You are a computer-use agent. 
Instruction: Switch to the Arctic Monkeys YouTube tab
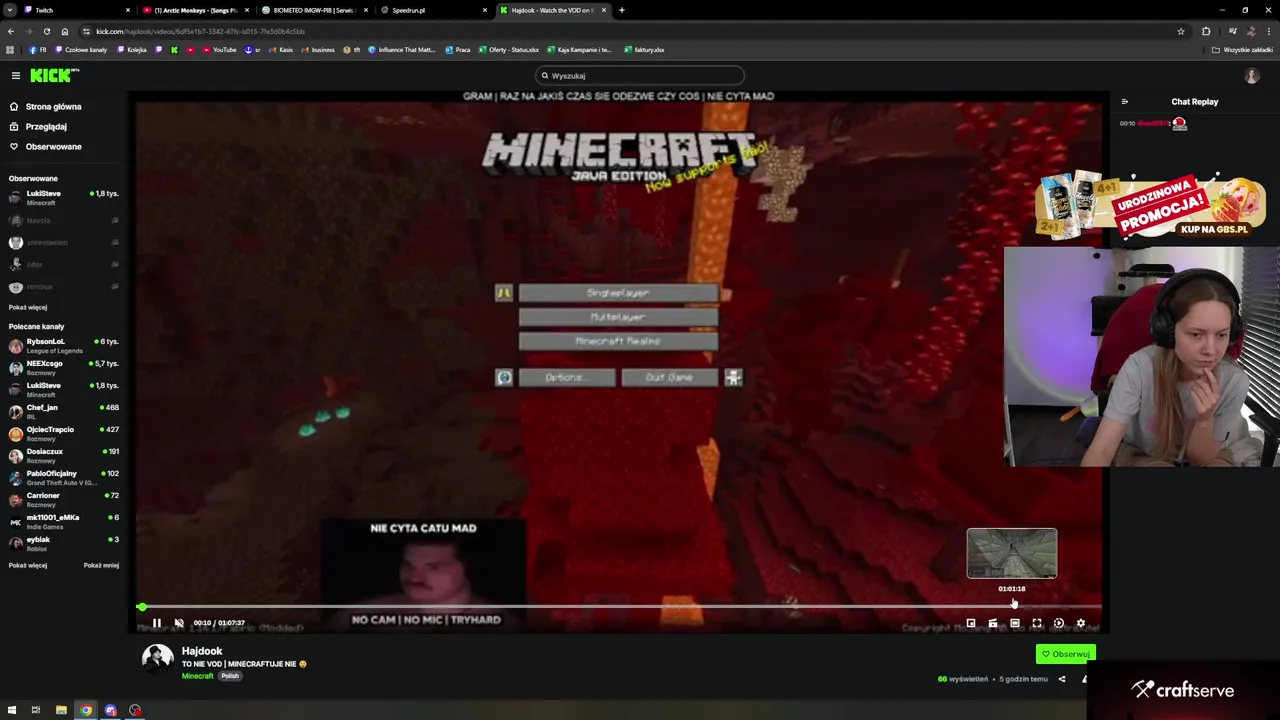pos(196,10)
